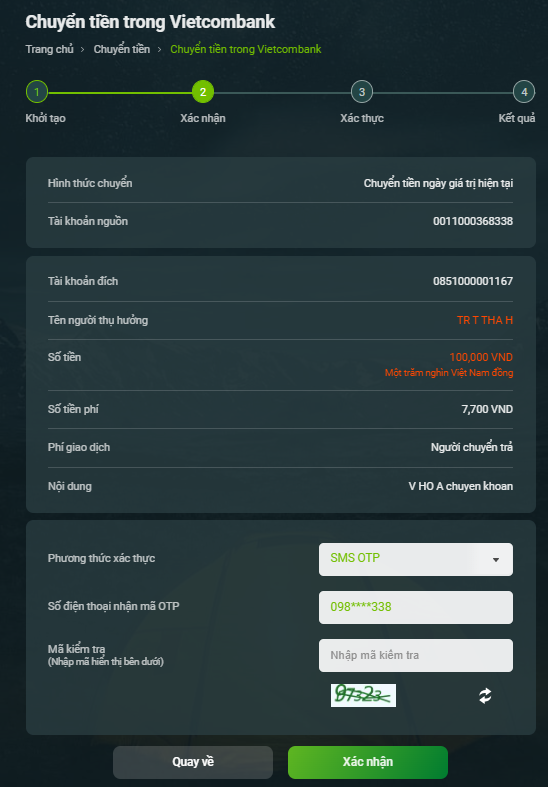Click the Quay về button
Viewport: 548px width, 787px height.
(x=193, y=762)
